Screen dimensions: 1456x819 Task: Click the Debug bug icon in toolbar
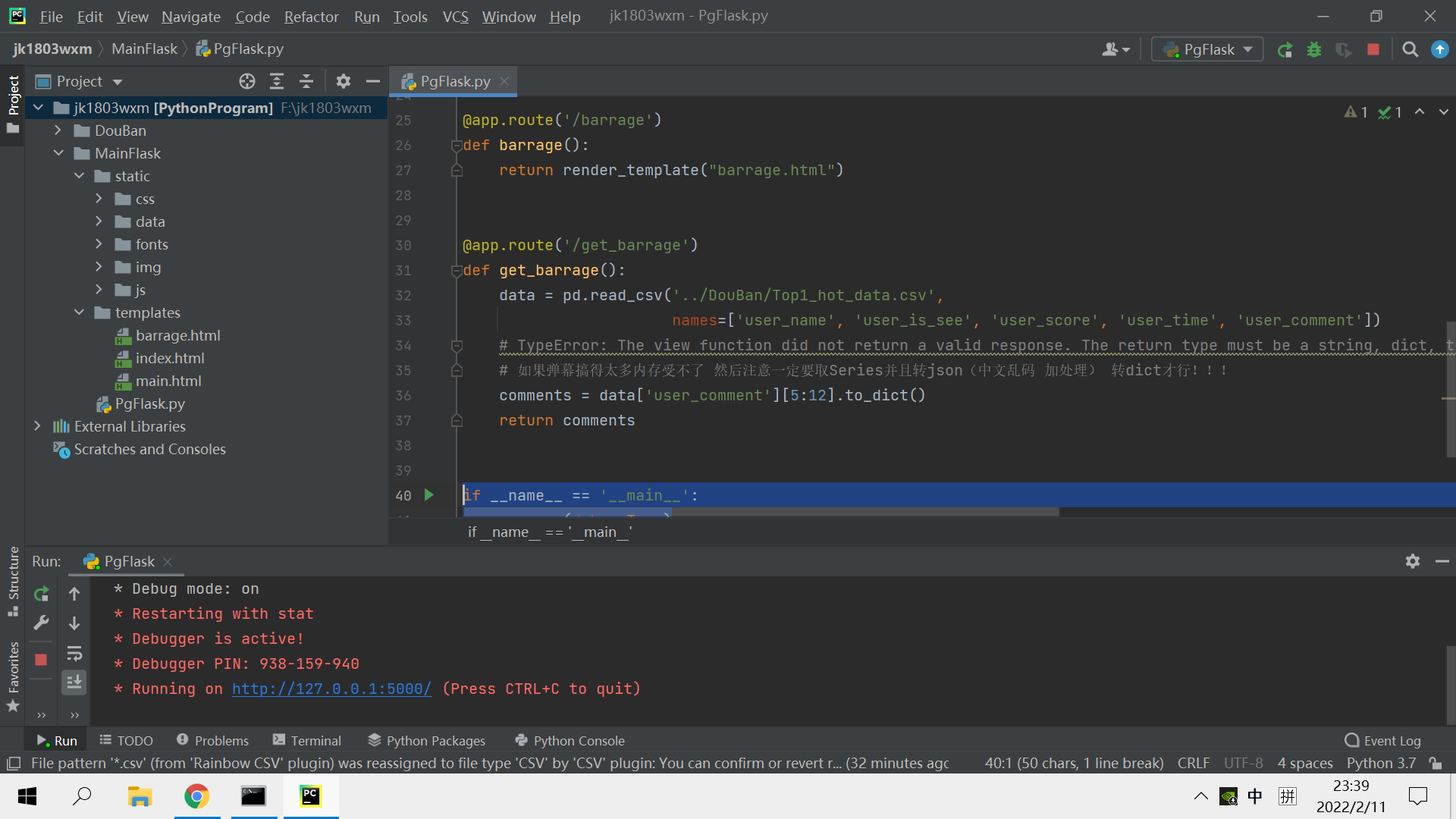click(1314, 50)
